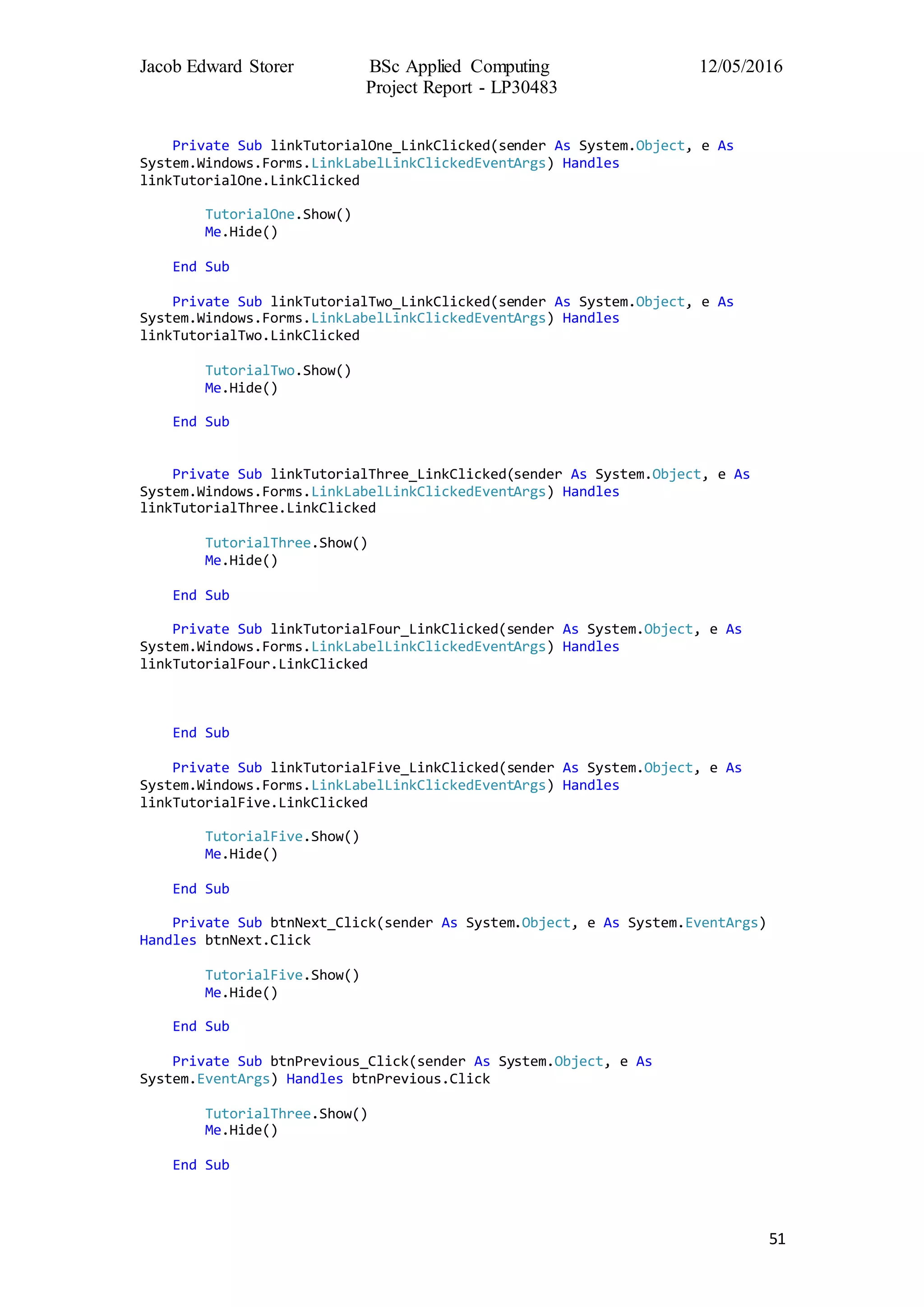This screenshot has height=1307, width=924.
Task: Click the linkTutorialFour_LinkClicked sub declaration
Action: 457,630
